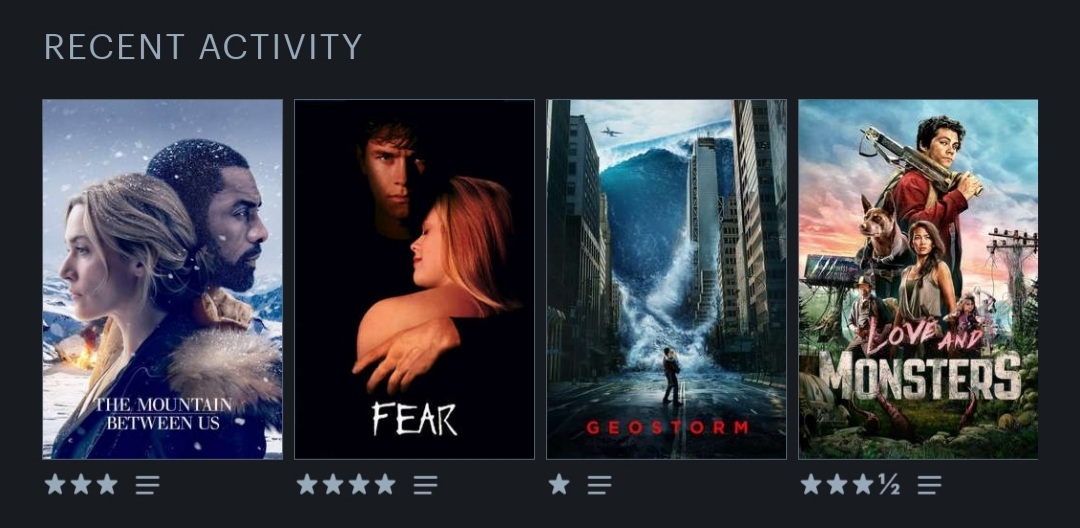The image size is (1080, 528).
Task: Click the white FEAR title text on poster
Action: (x=415, y=418)
